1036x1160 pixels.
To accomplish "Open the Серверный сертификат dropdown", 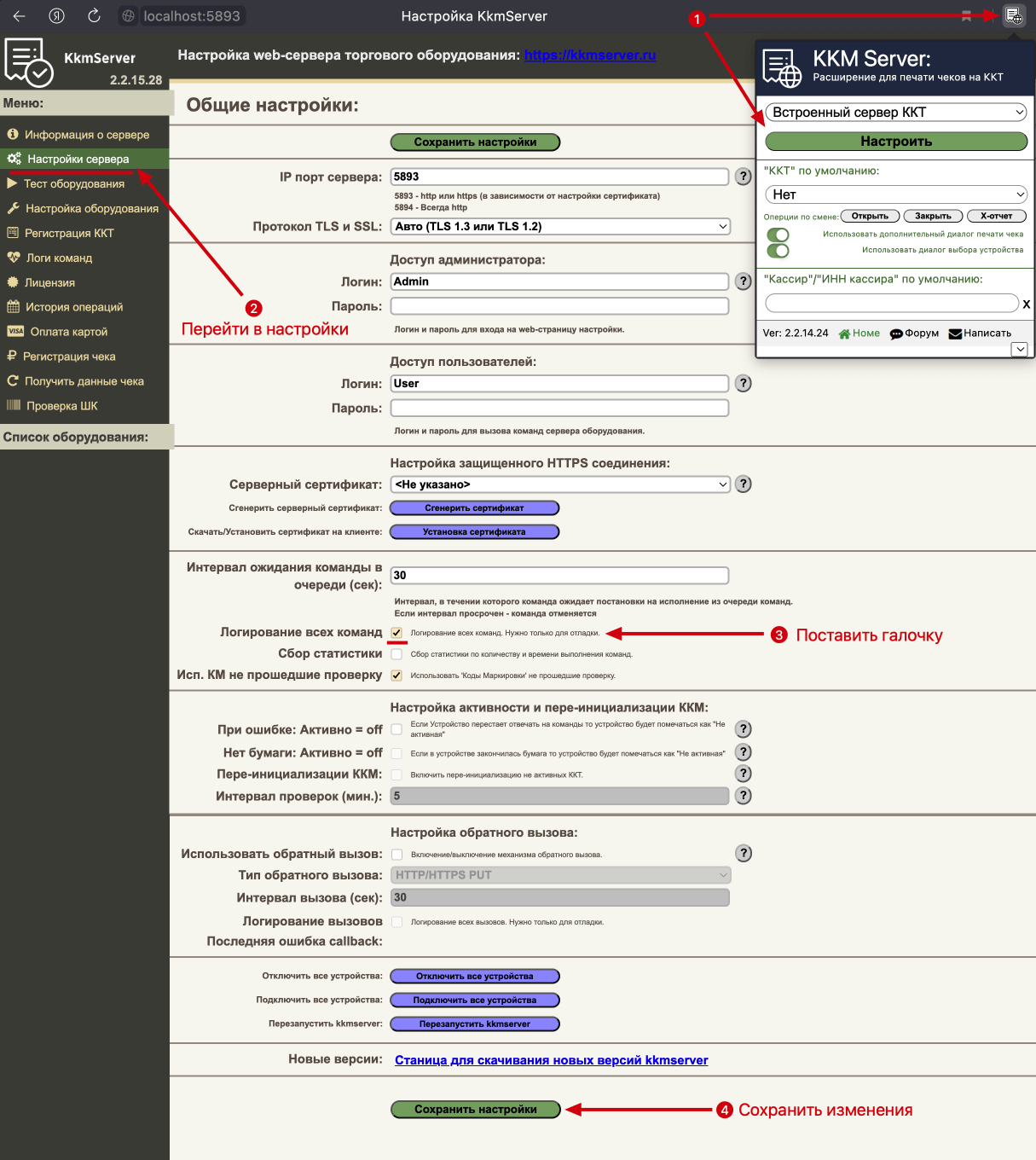I will click(560, 484).
